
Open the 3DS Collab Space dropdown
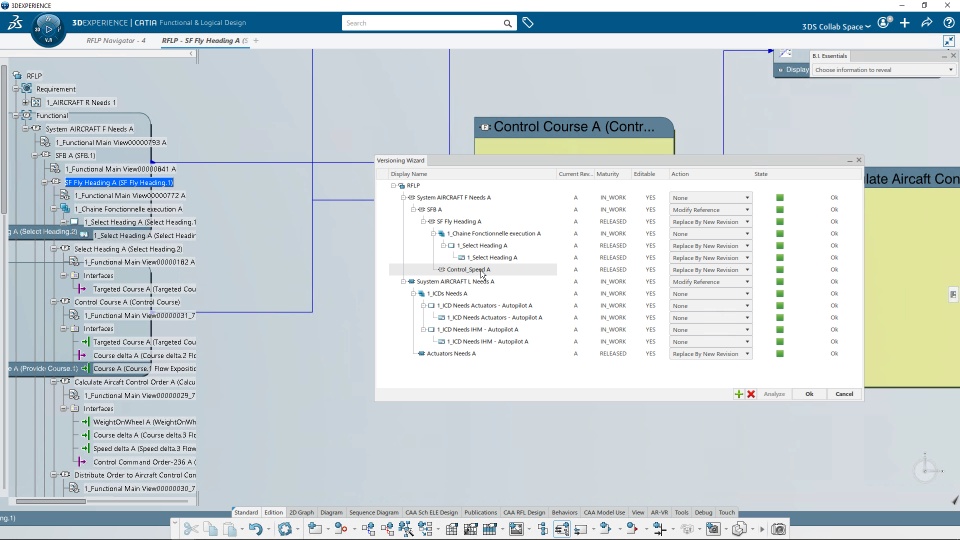click(836, 26)
